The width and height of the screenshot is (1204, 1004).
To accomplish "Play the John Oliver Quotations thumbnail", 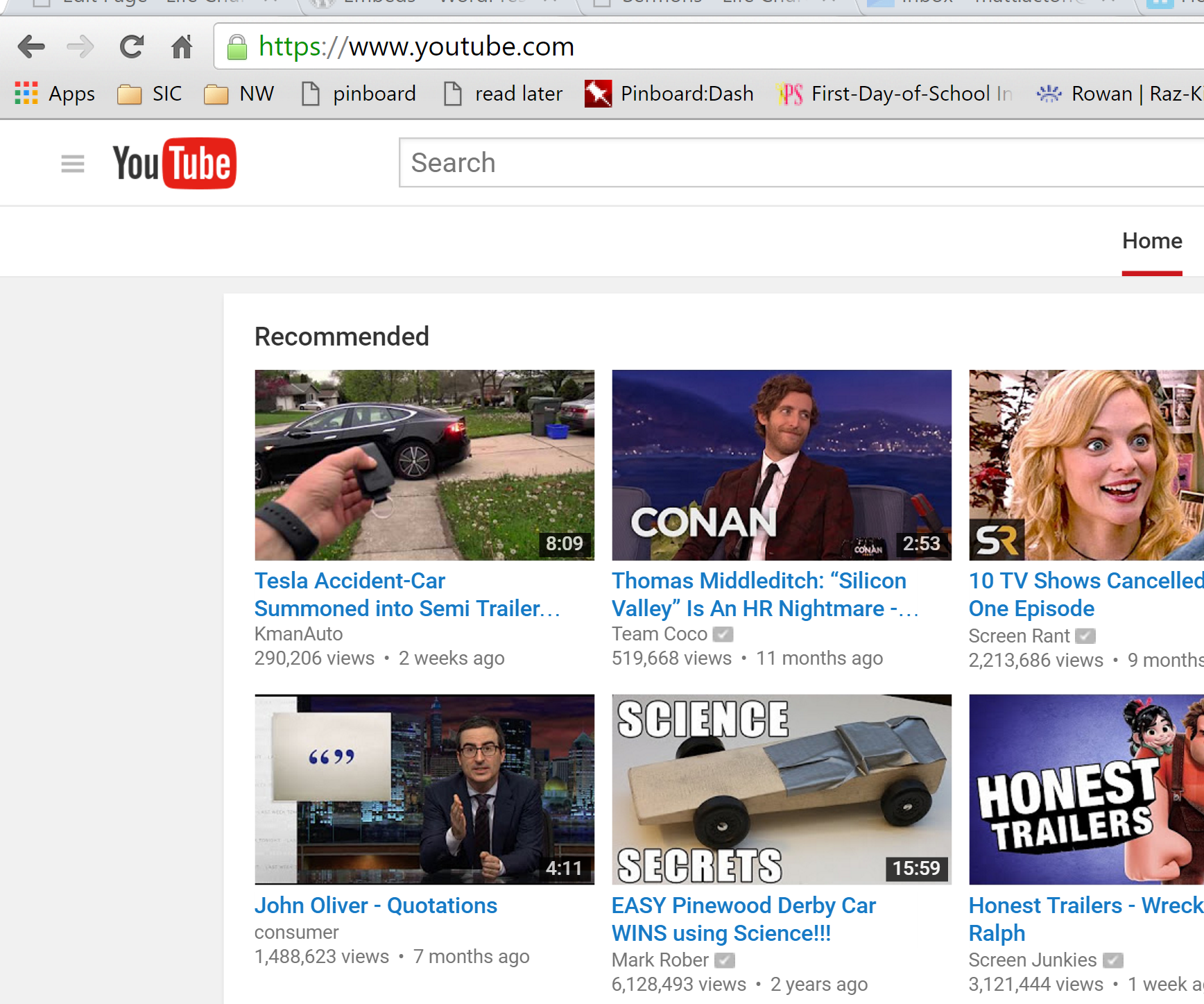I will 424,790.
